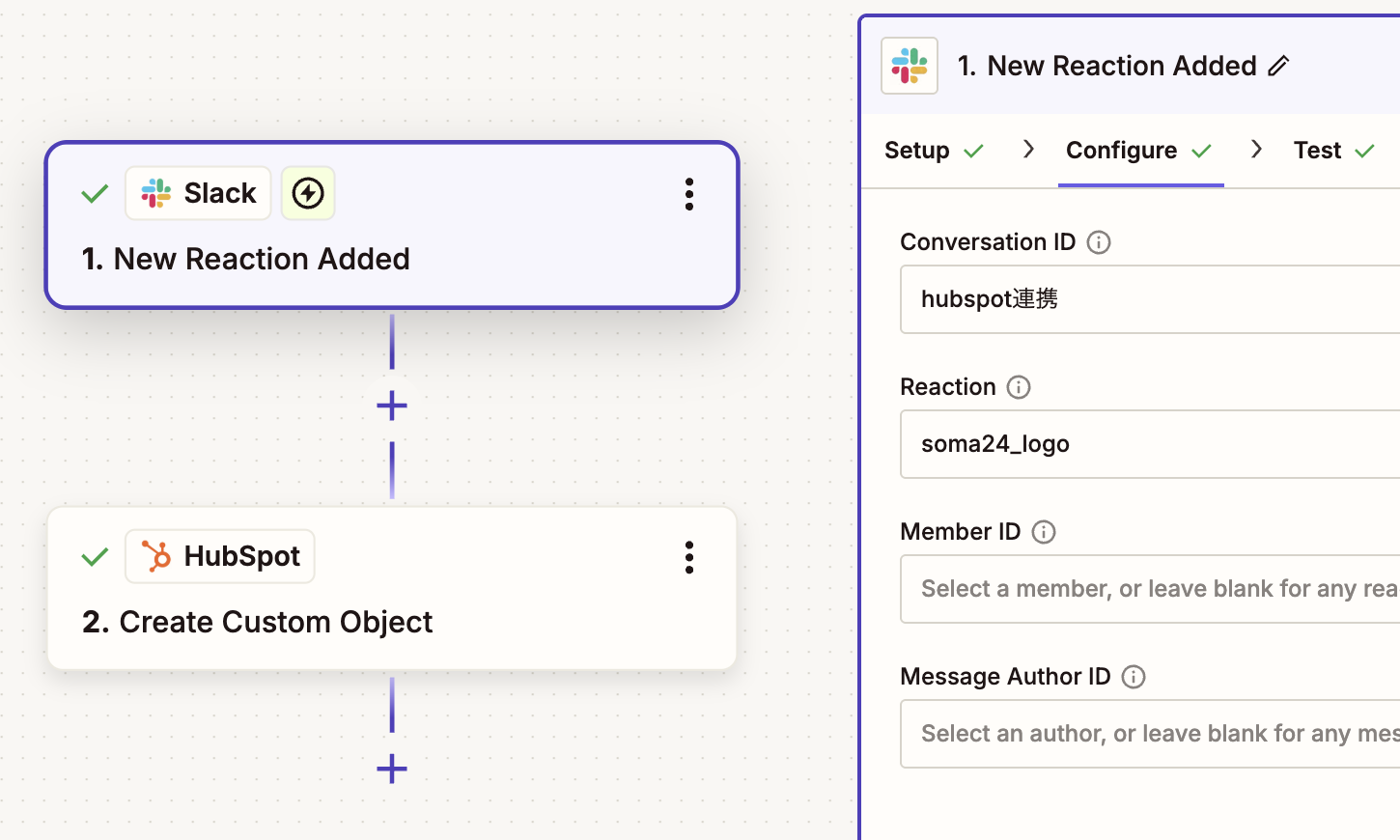Click the Message Author ID info icon

coord(1134,677)
